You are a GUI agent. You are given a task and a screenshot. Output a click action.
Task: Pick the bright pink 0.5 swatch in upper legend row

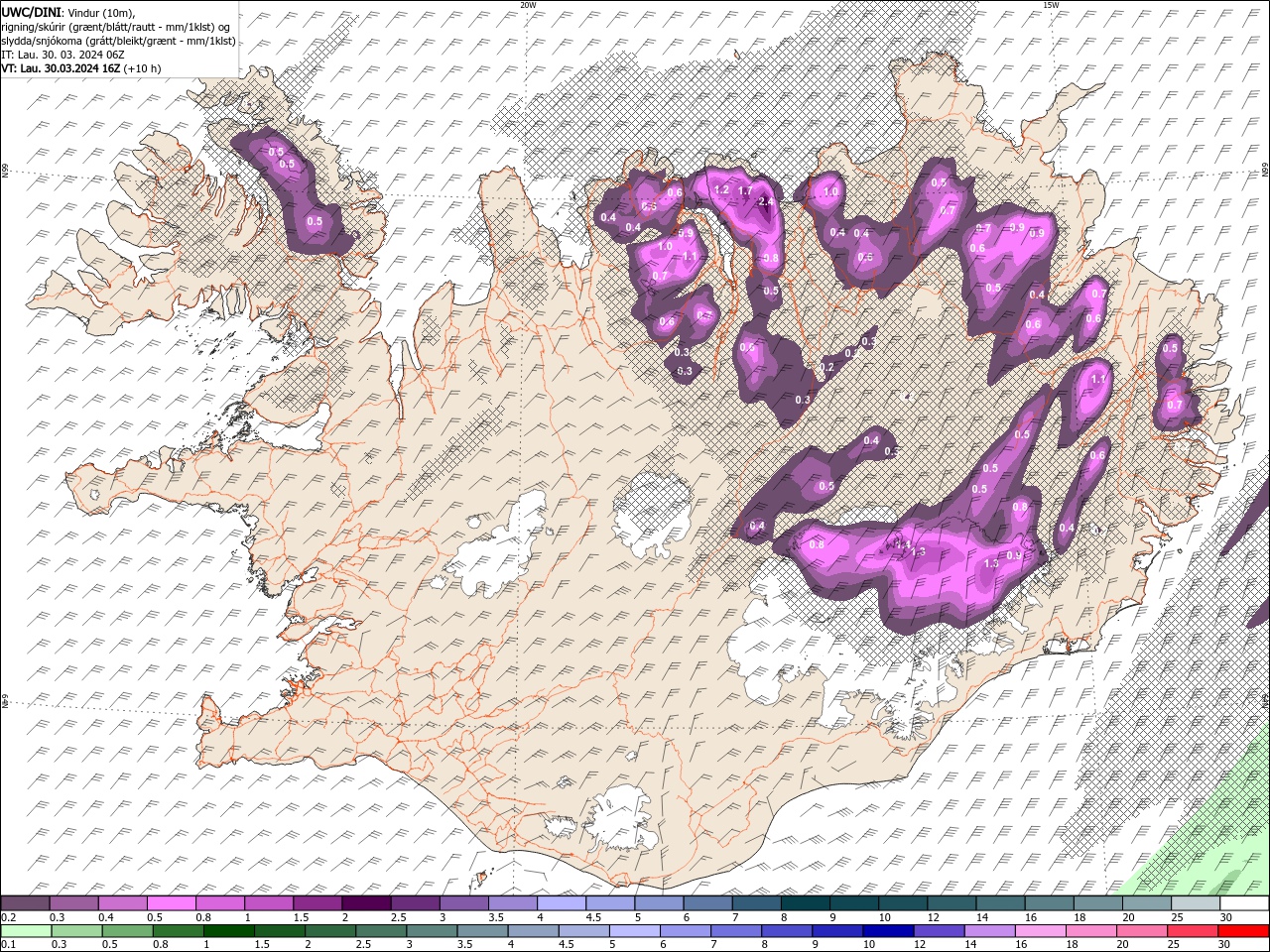(171, 902)
